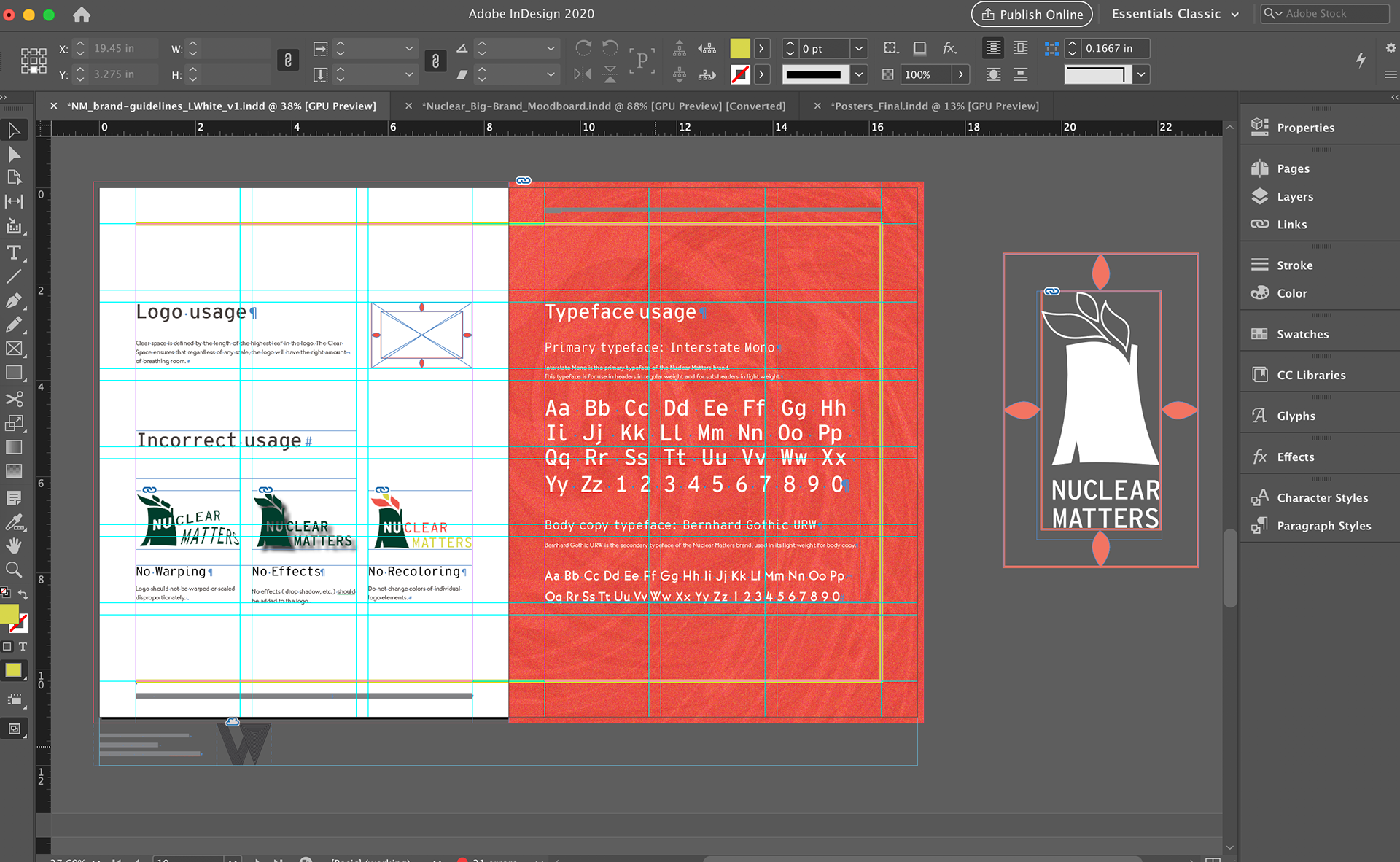Switch to NM_brand-guidelines_LWhite_v1.indd tab
The width and height of the screenshot is (1400, 862).
coord(221,106)
